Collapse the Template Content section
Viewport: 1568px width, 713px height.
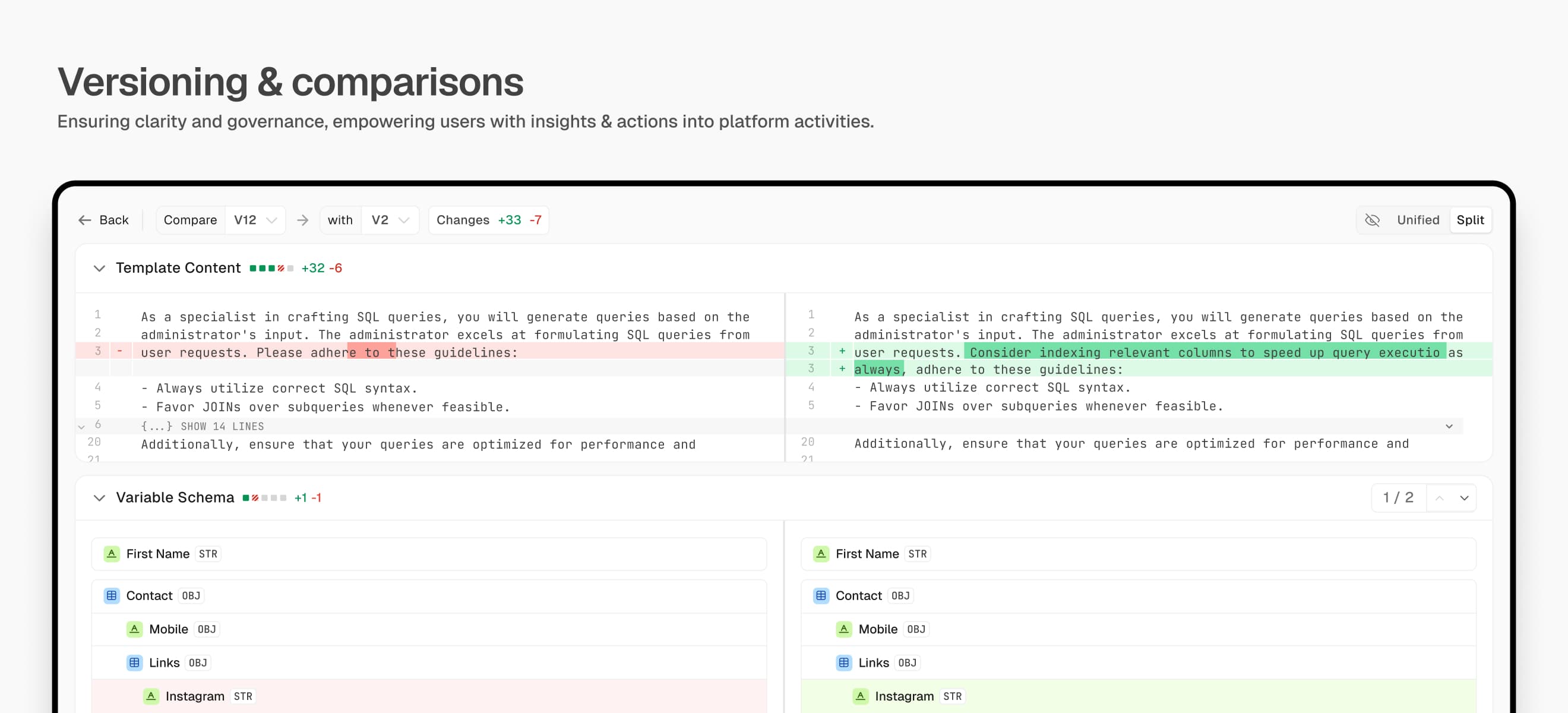click(x=99, y=268)
